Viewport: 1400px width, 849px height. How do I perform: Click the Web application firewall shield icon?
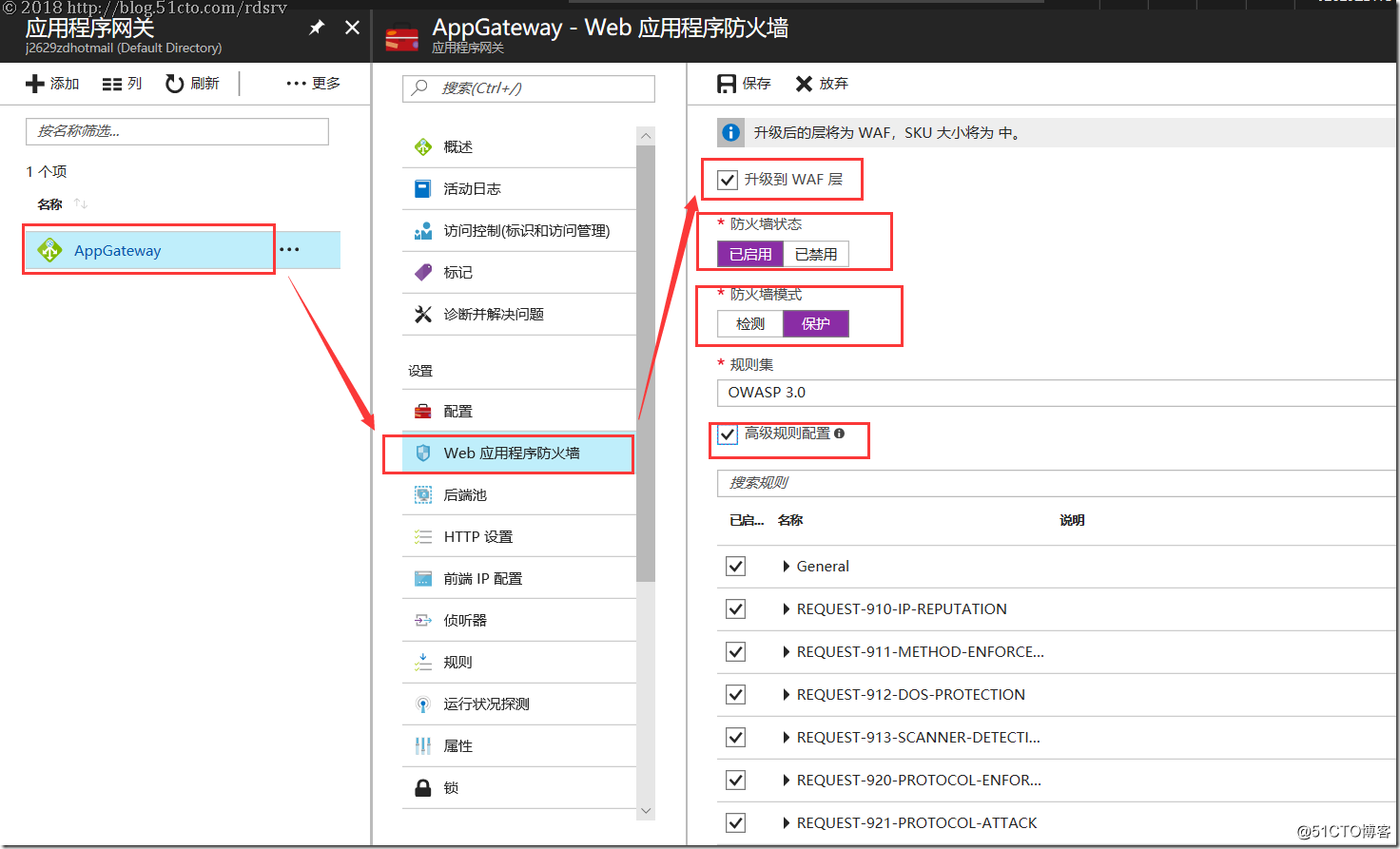[423, 453]
